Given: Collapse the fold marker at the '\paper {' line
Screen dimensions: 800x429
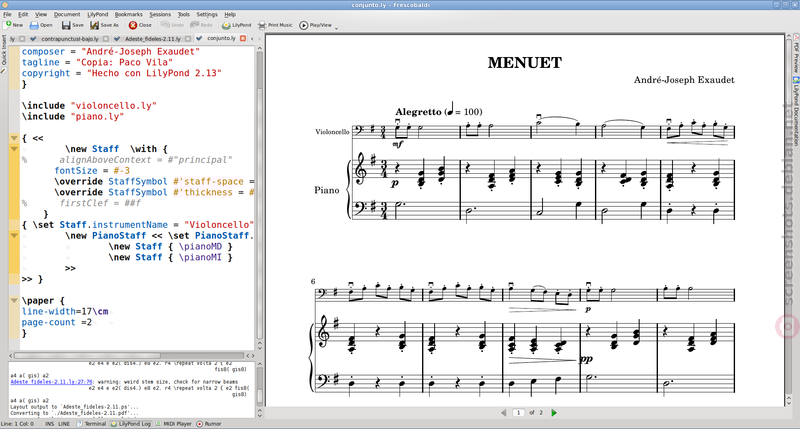Looking at the screenshot, I should 14,300.
